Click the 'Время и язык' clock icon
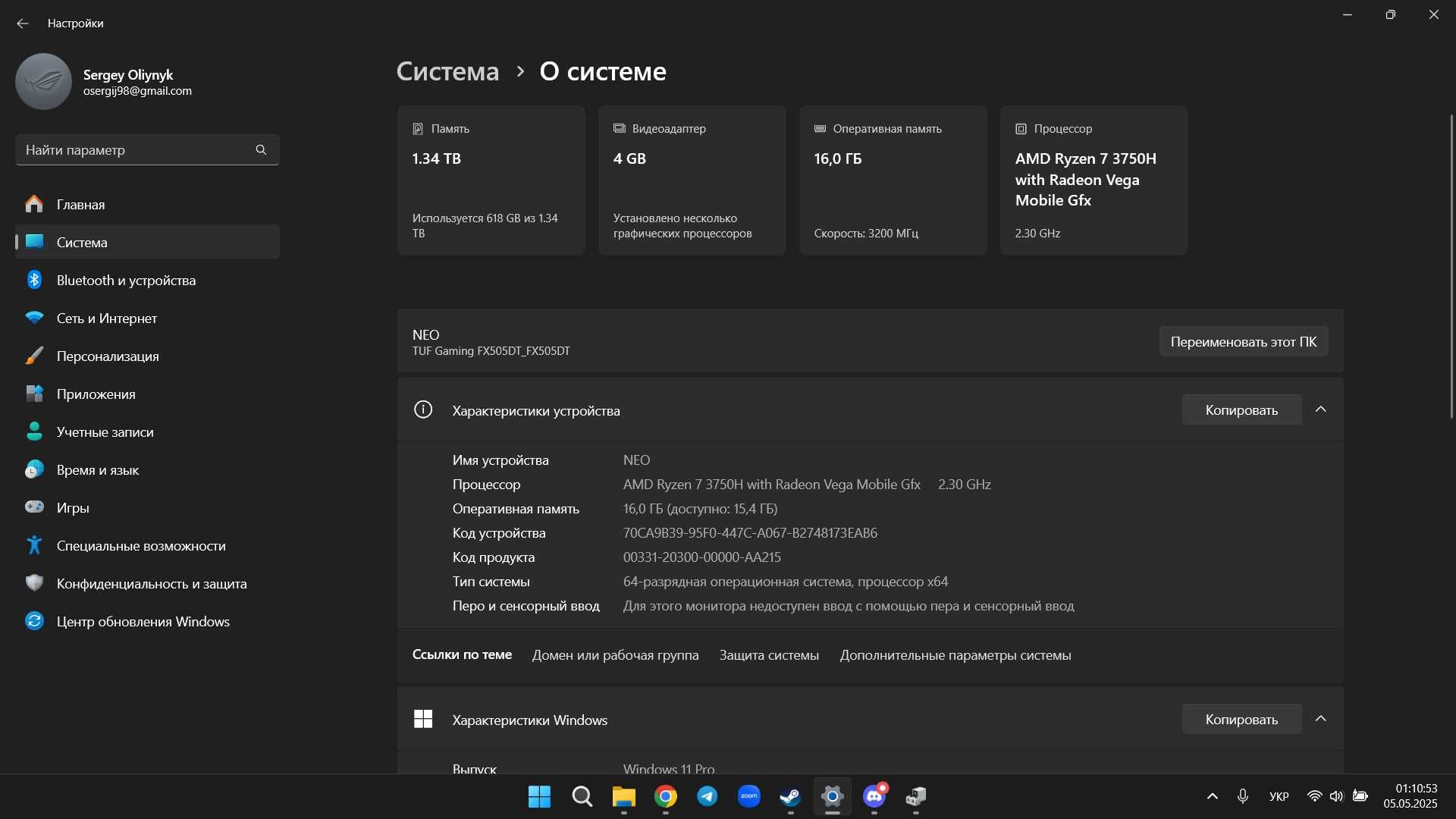 pyautogui.click(x=34, y=469)
